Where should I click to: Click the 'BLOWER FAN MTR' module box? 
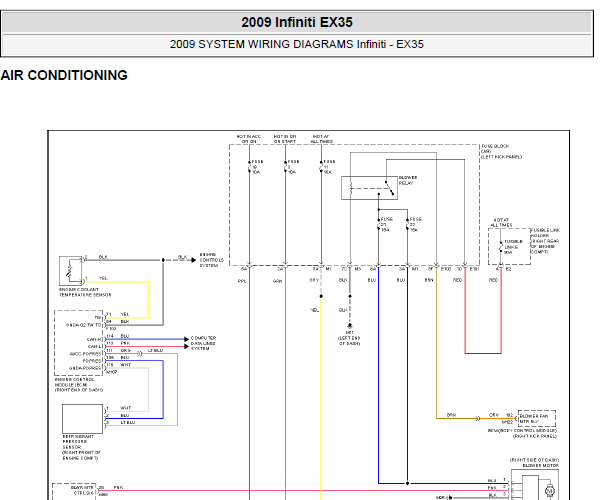(536, 419)
